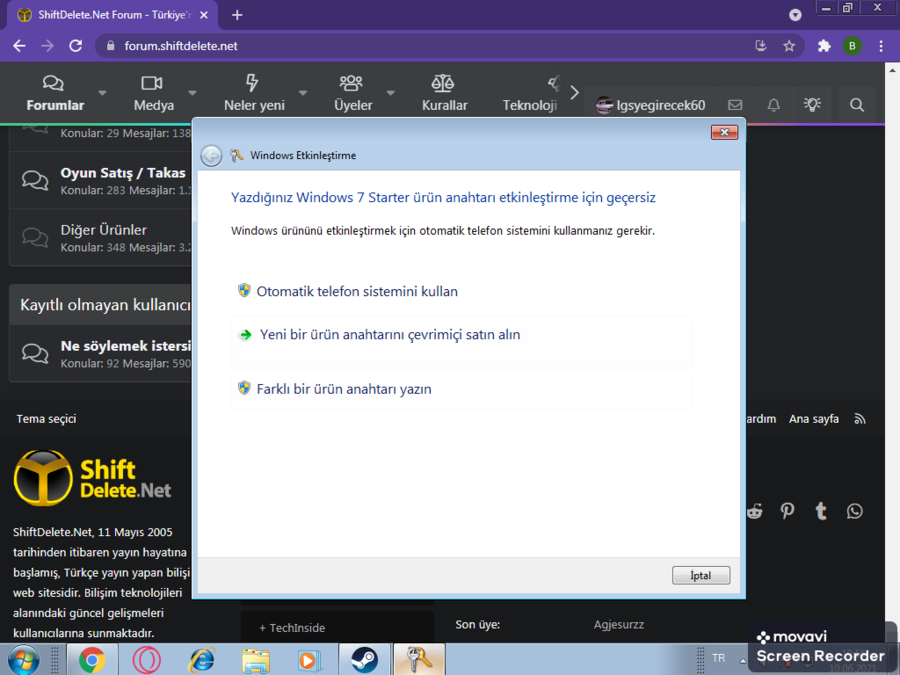Open the notifications bell icon
Image resolution: width=900 pixels, height=675 pixels.
(x=773, y=104)
